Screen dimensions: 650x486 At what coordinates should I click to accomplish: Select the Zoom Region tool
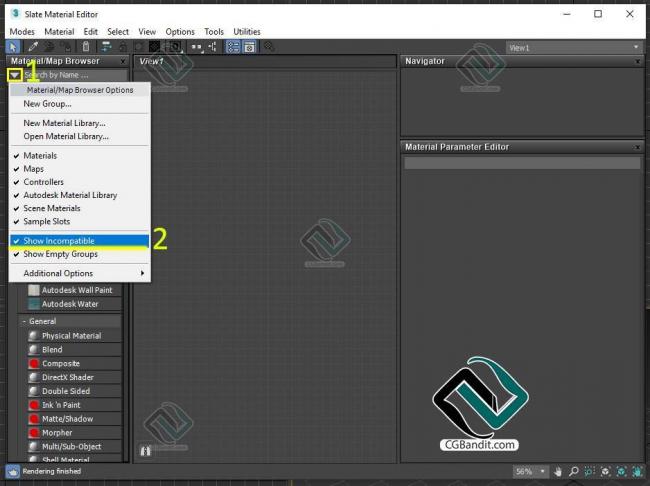pyautogui.click(x=589, y=471)
